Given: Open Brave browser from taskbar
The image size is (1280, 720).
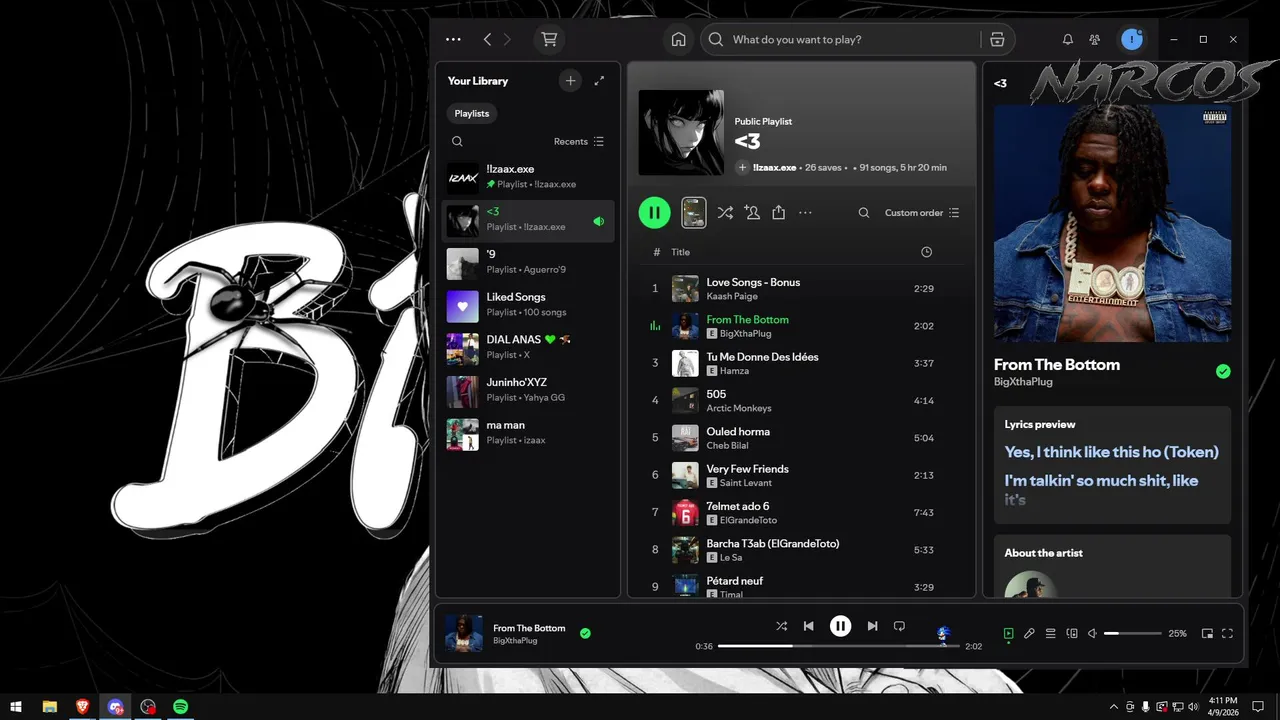Looking at the screenshot, I should (83, 706).
